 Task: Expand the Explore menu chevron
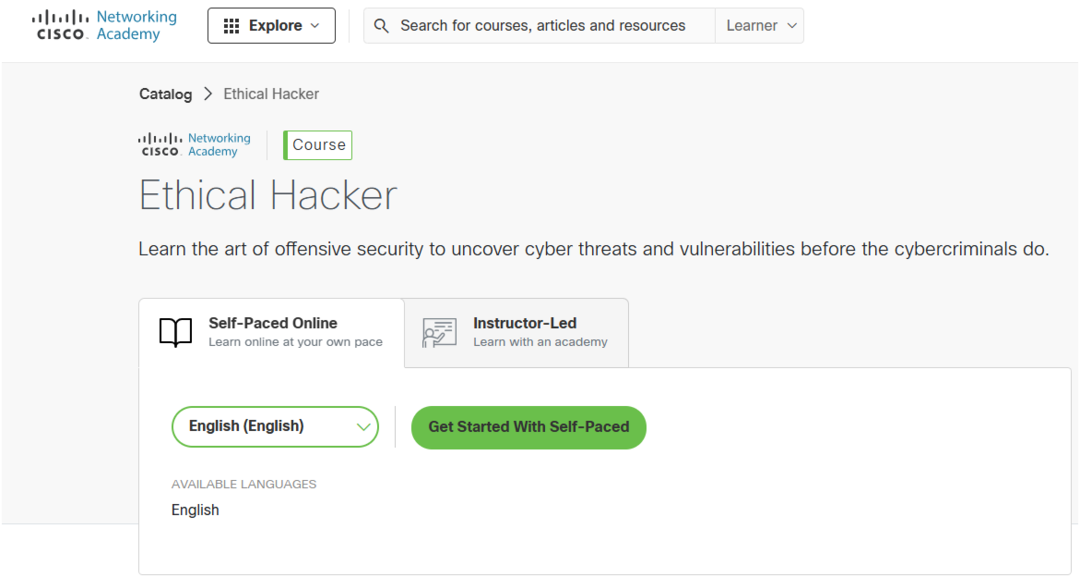[316, 26]
